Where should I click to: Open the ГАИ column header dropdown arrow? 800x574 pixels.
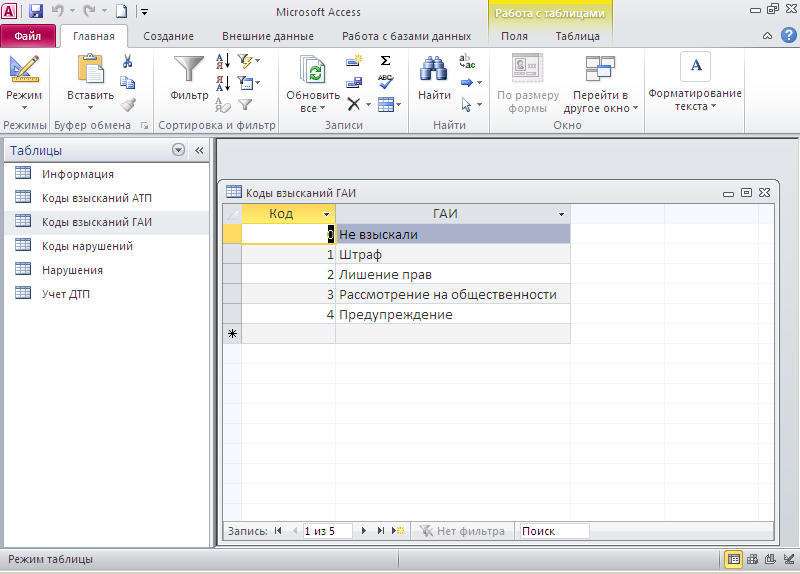pyautogui.click(x=561, y=214)
